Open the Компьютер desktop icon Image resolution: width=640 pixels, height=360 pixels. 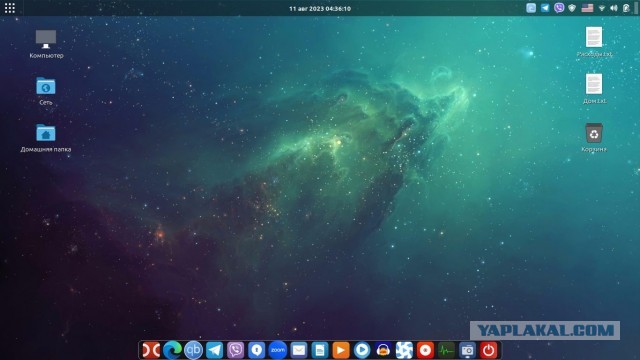click(x=46, y=44)
